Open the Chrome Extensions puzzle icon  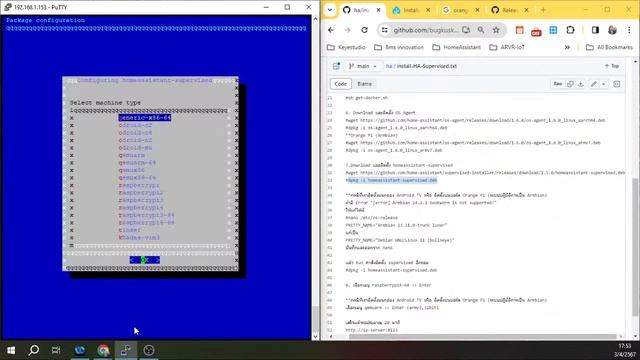pos(570,30)
